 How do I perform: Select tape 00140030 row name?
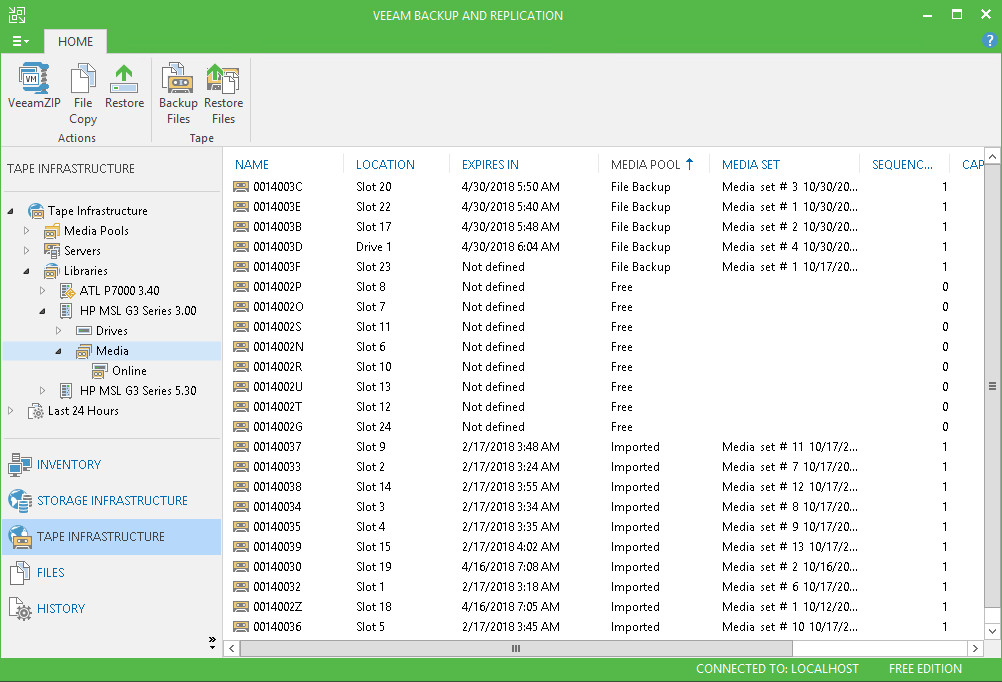(x=277, y=567)
